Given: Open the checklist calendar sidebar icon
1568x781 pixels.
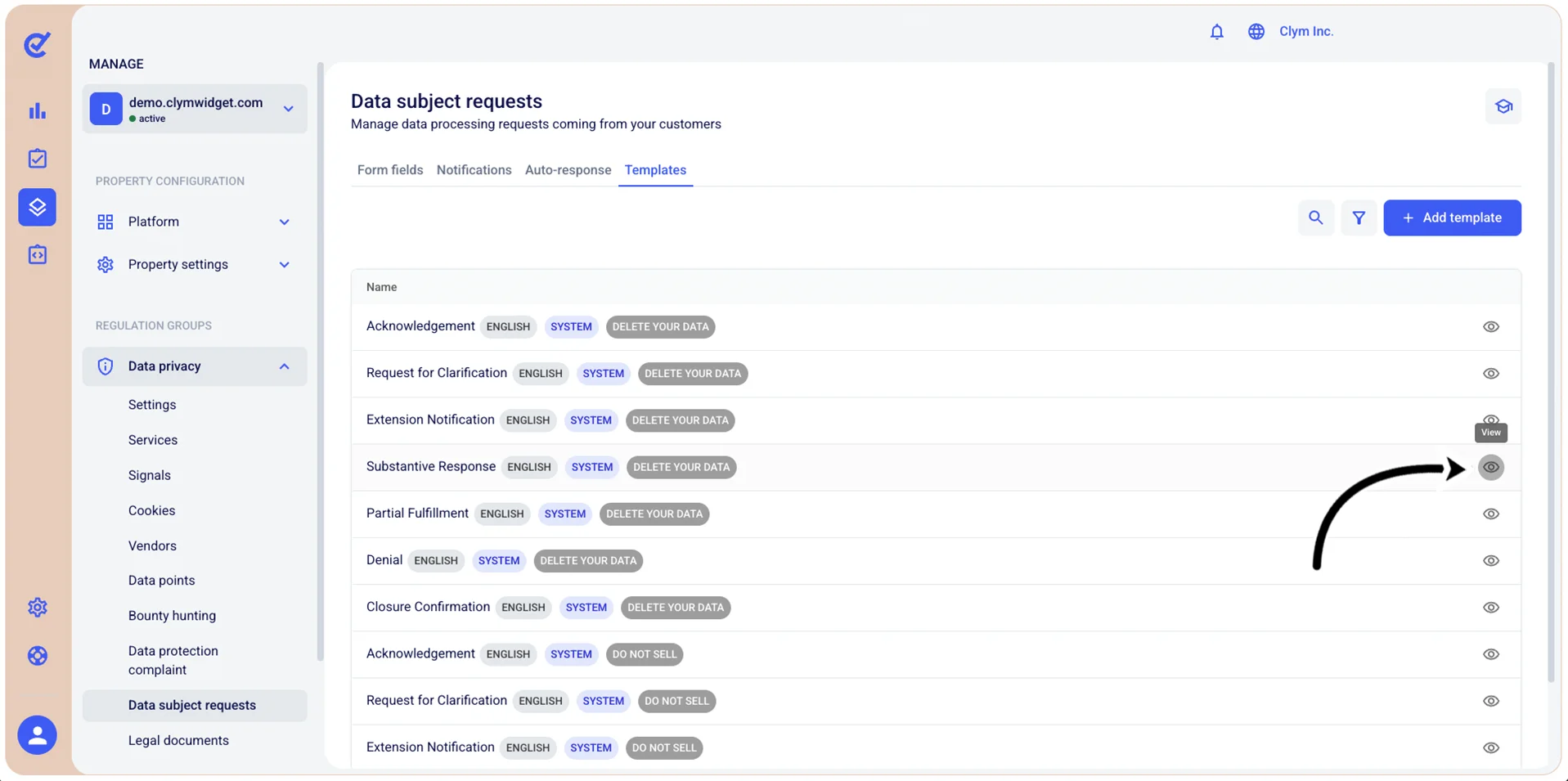Looking at the screenshot, I should 38,159.
